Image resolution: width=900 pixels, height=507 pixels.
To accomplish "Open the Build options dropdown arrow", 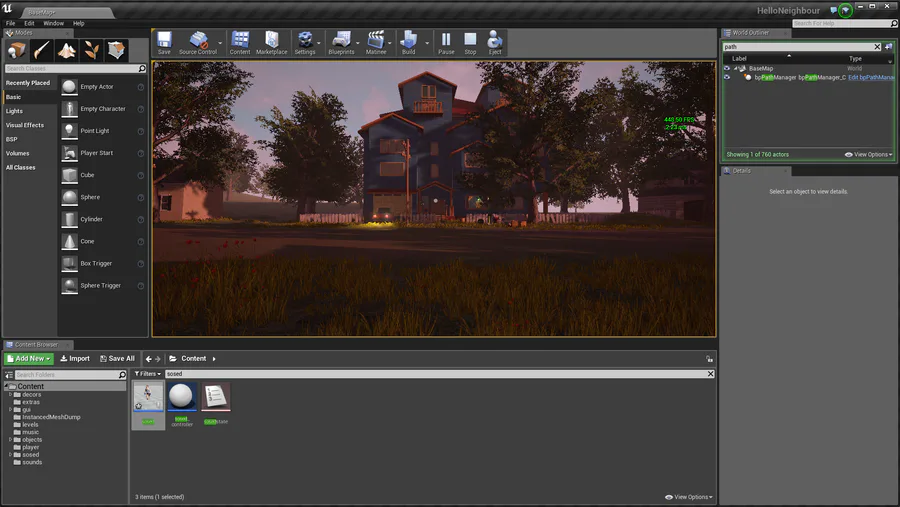I will (426, 43).
